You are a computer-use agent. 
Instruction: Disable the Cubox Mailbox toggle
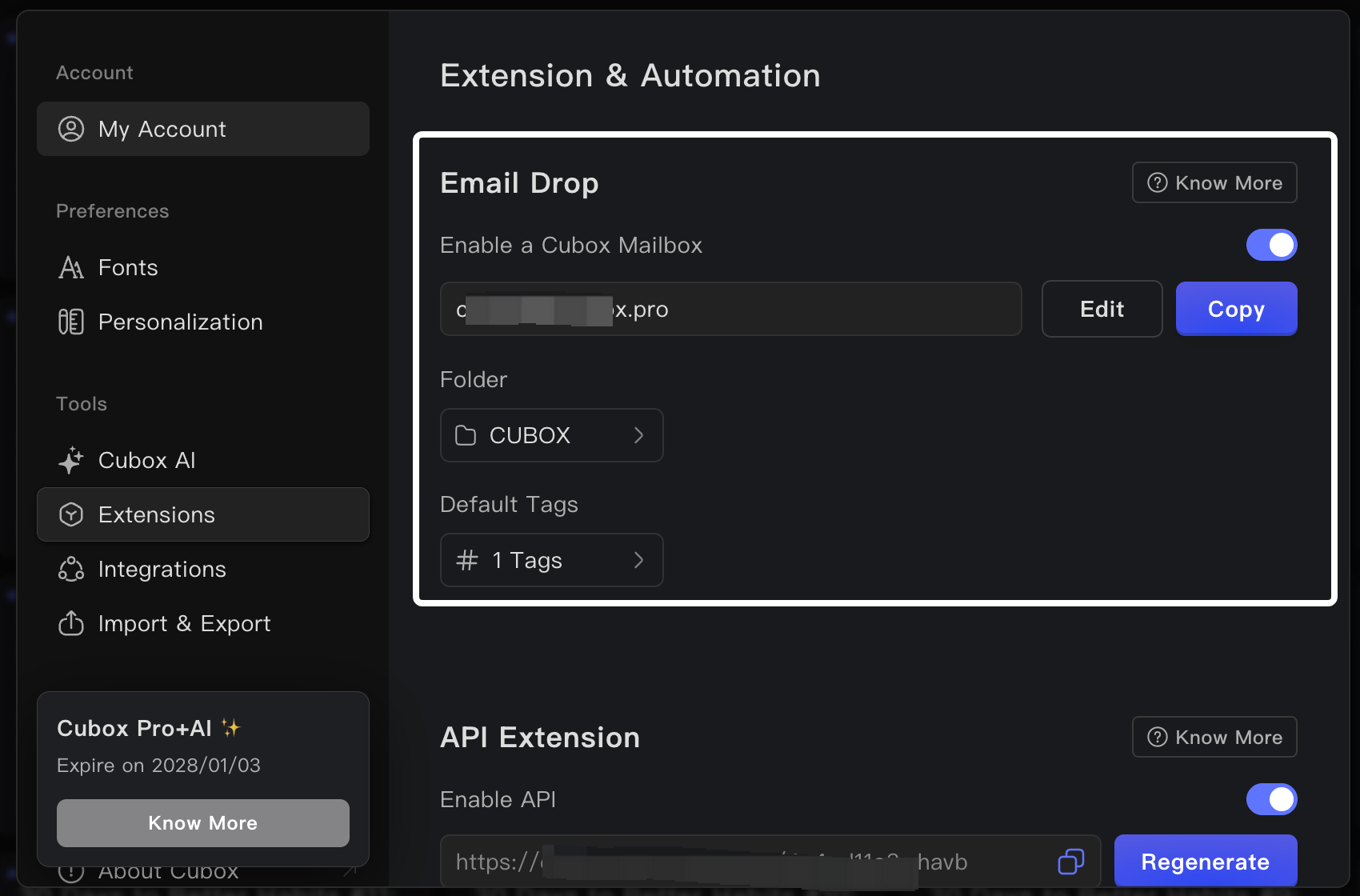(x=1271, y=245)
